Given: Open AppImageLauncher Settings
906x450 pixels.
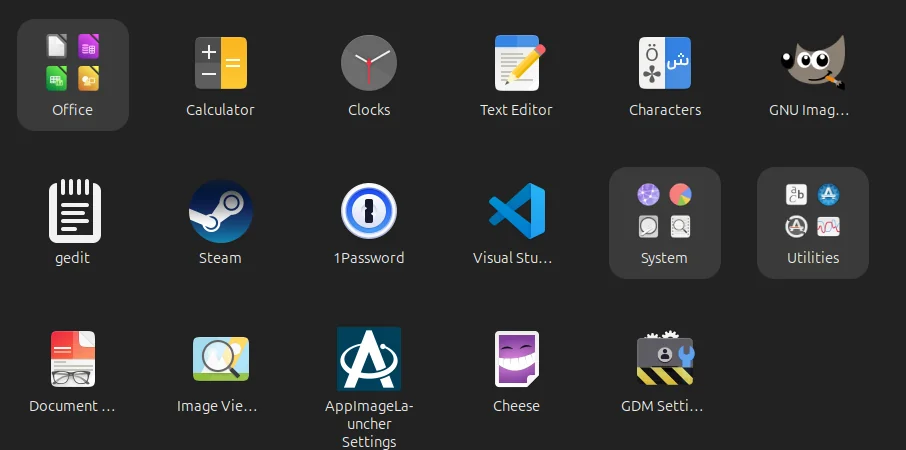Looking at the screenshot, I should pos(369,360).
